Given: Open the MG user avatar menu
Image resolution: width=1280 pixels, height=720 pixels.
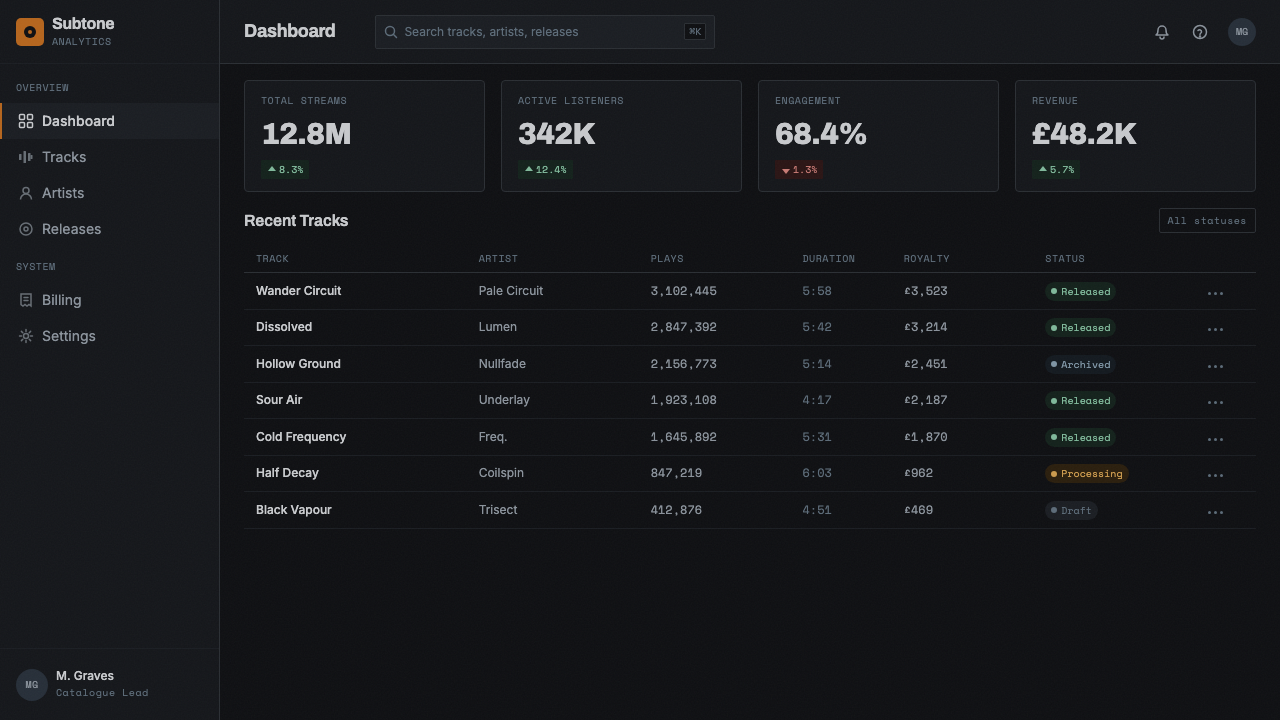Looking at the screenshot, I should tap(1242, 32).
